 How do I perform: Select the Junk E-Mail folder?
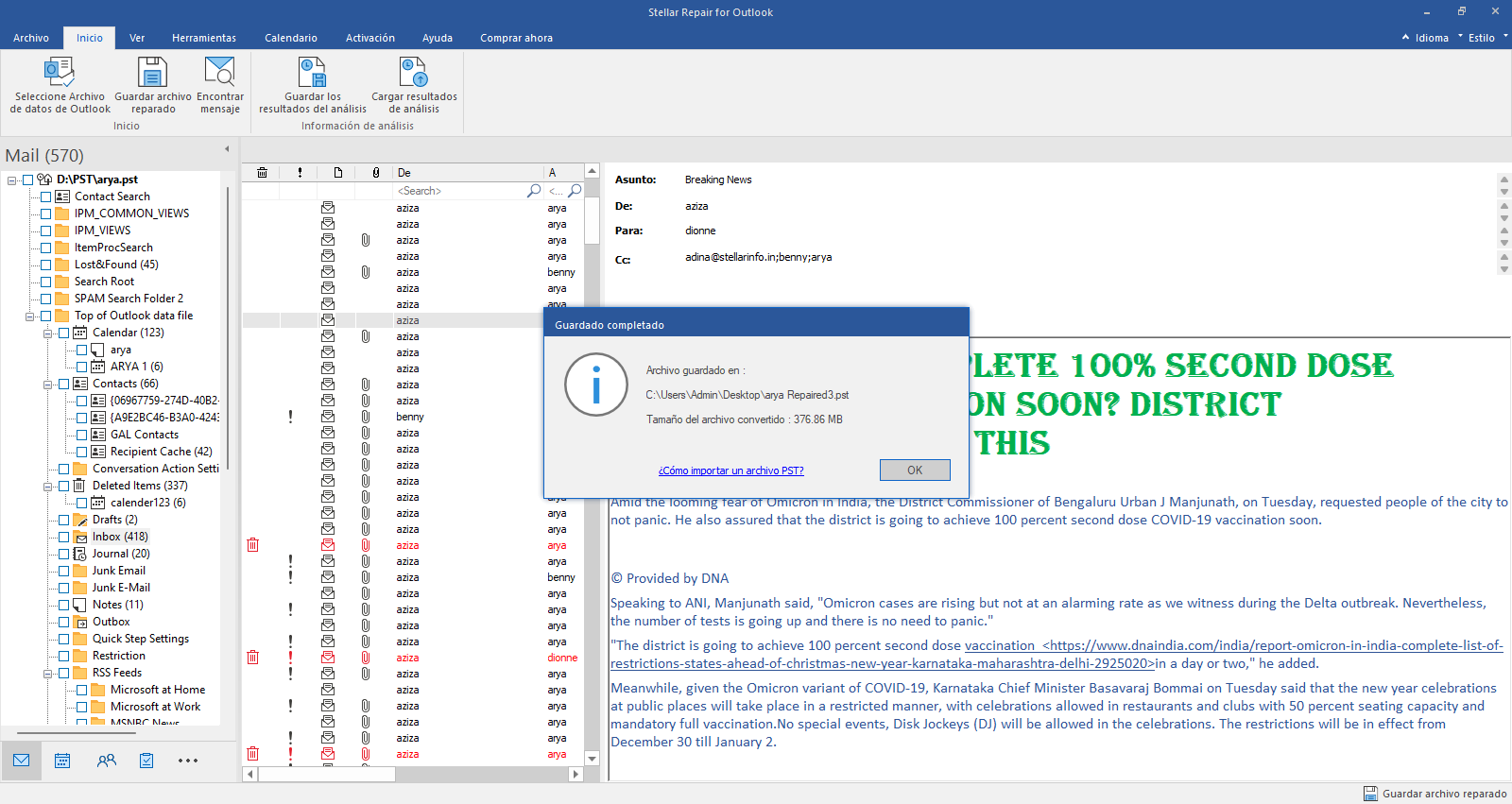pyautogui.click(x=121, y=588)
